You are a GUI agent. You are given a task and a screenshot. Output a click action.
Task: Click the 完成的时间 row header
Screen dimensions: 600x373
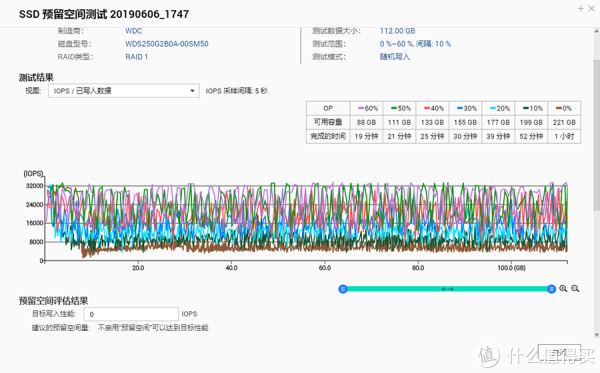click(328, 137)
